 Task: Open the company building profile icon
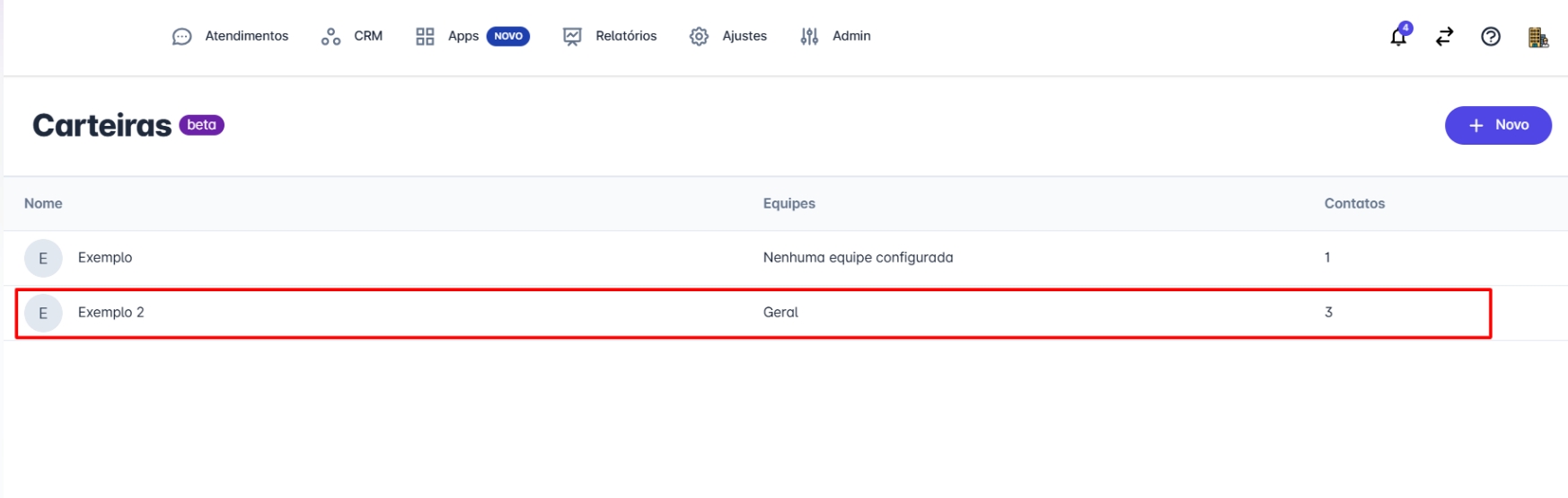pos(1537,37)
